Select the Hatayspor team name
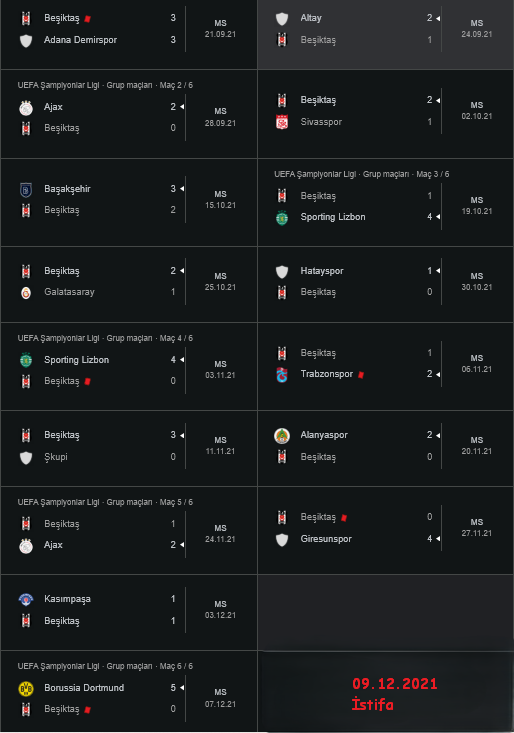Image resolution: width=514 pixels, height=733 pixels. coord(322,271)
